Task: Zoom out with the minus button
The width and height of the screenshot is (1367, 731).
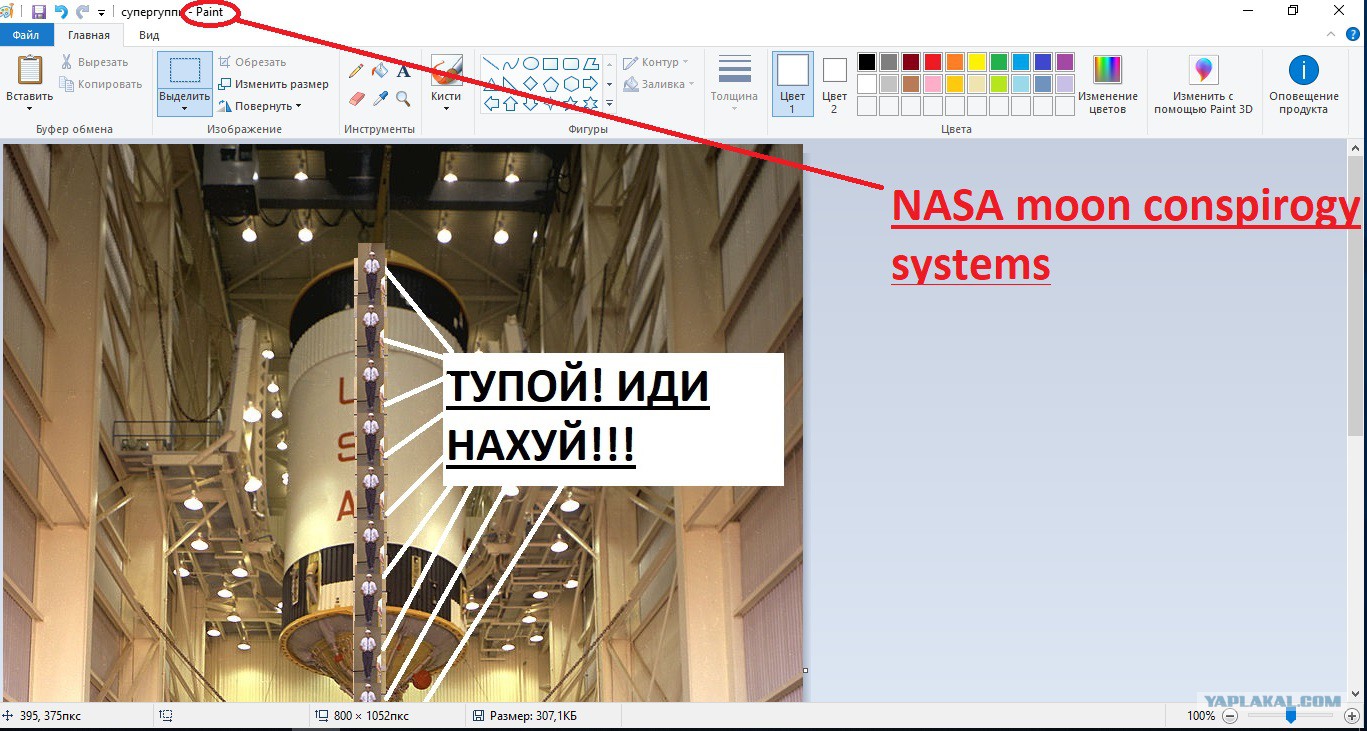Action: pyautogui.click(x=1230, y=716)
